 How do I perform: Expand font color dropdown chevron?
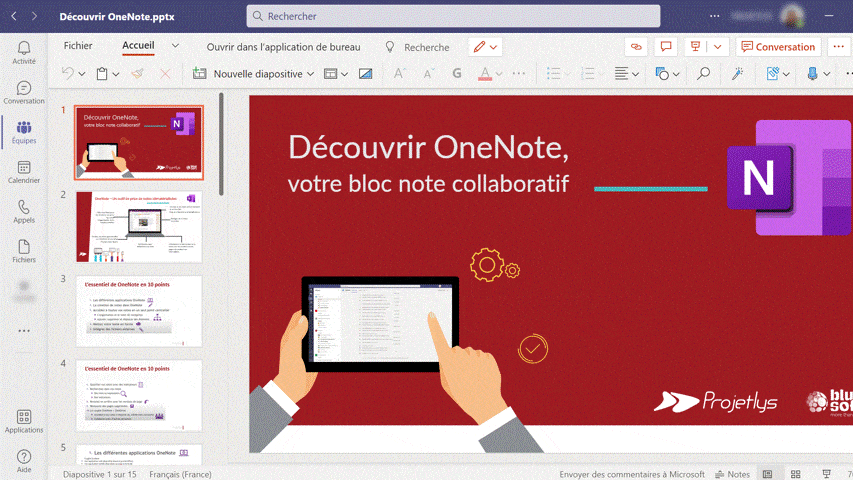click(499, 74)
